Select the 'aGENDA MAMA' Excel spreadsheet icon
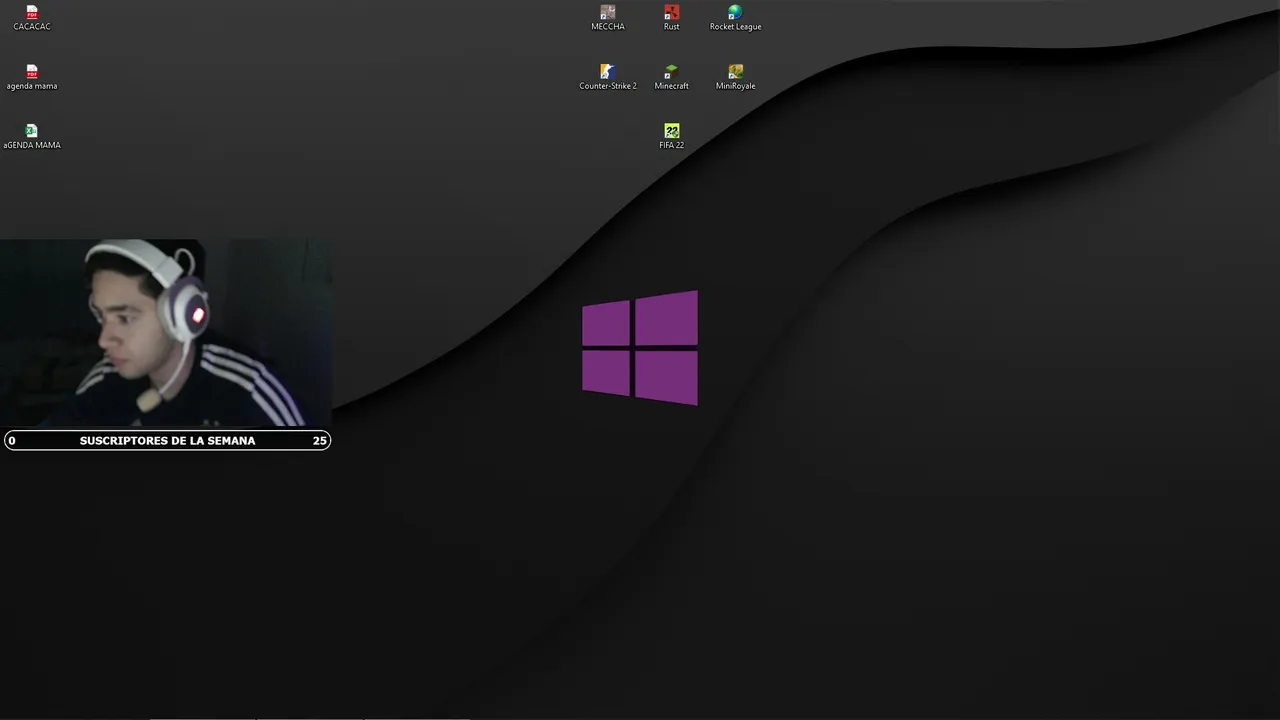The image size is (1280, 720). (32, 131)
